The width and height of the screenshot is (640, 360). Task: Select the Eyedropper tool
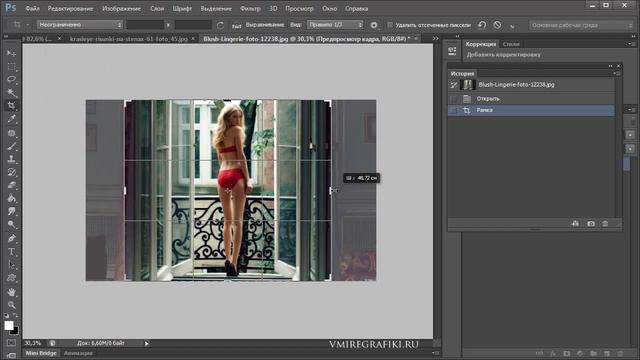click(x=11, y=119)
